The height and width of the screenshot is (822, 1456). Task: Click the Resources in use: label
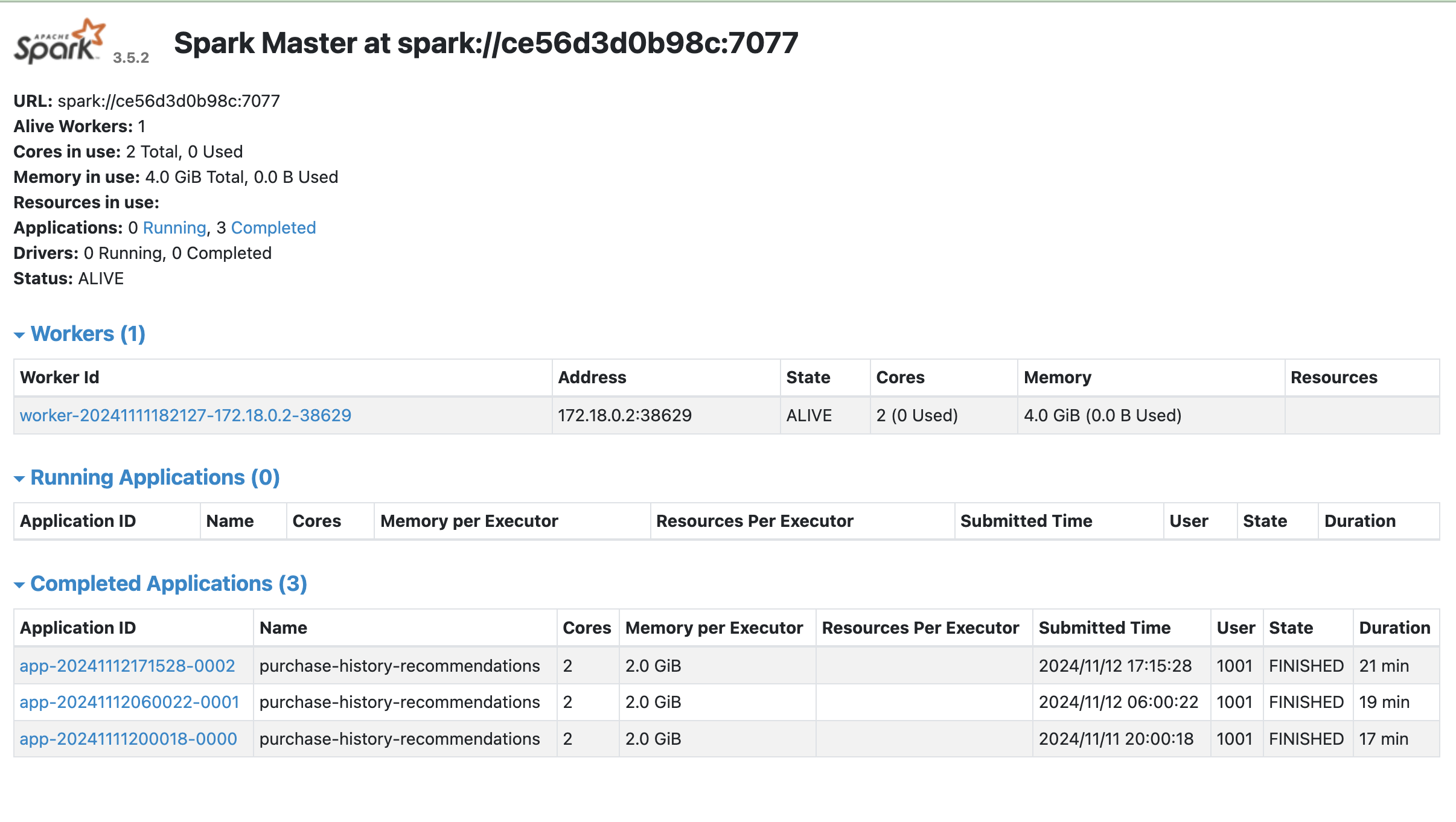(86, 202)
